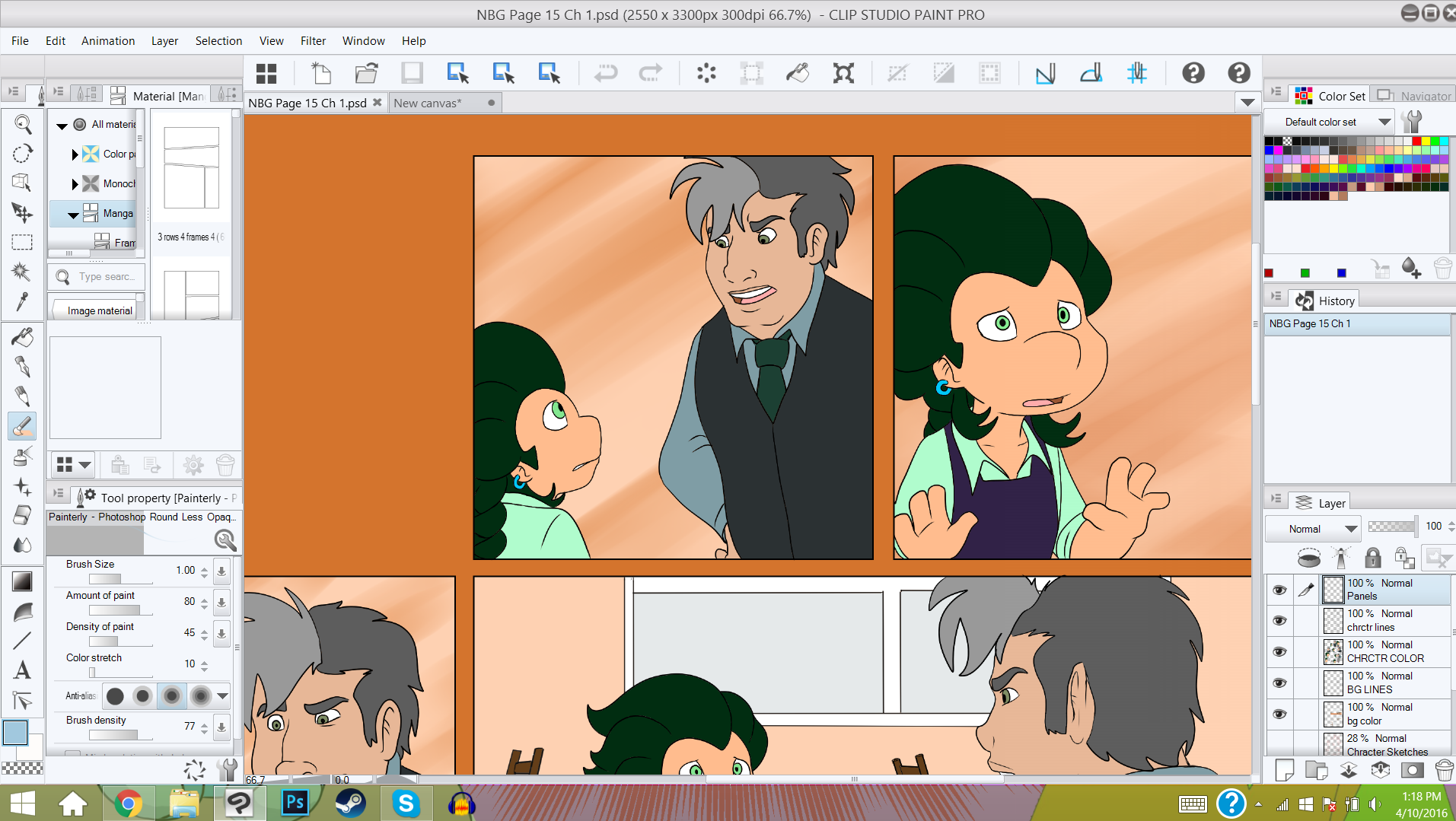The image size is (1456, 821).
Task: Open color set wrench settings icon
Action: click(x=1412, y=122)
